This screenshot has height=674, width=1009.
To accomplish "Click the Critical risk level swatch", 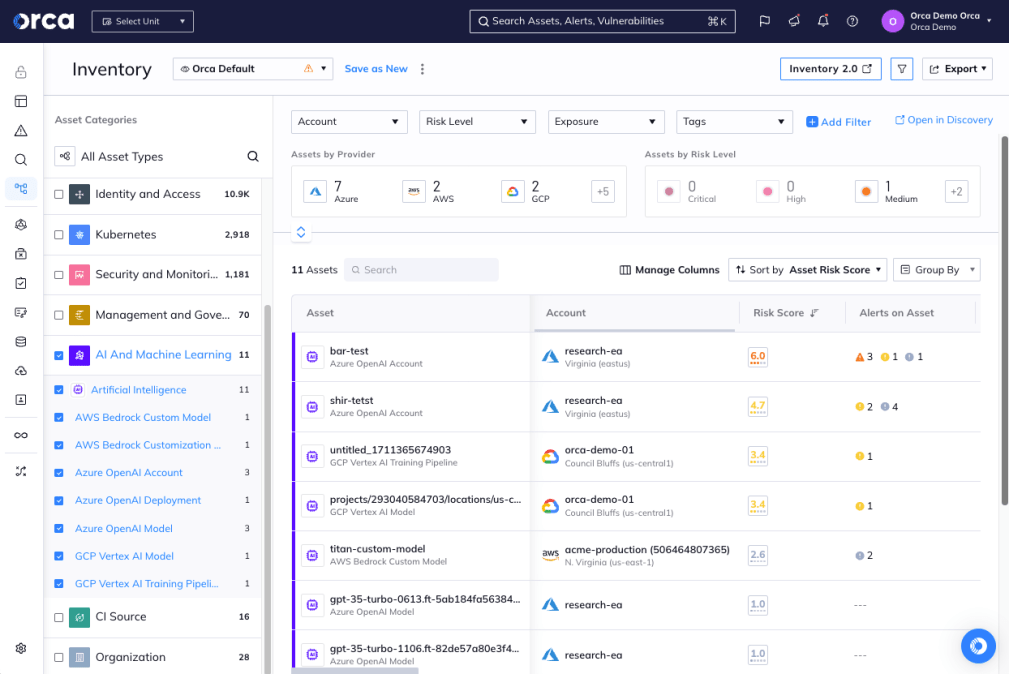I will pos(669,191).
